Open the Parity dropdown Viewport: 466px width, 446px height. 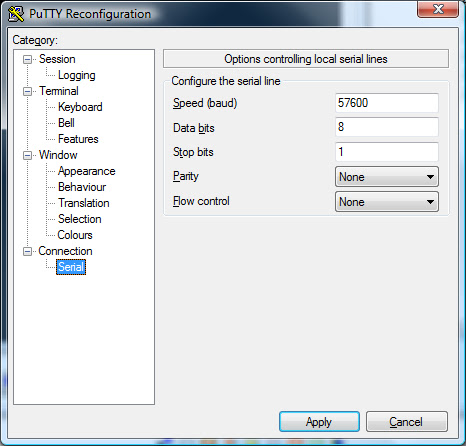click(387, 177)
